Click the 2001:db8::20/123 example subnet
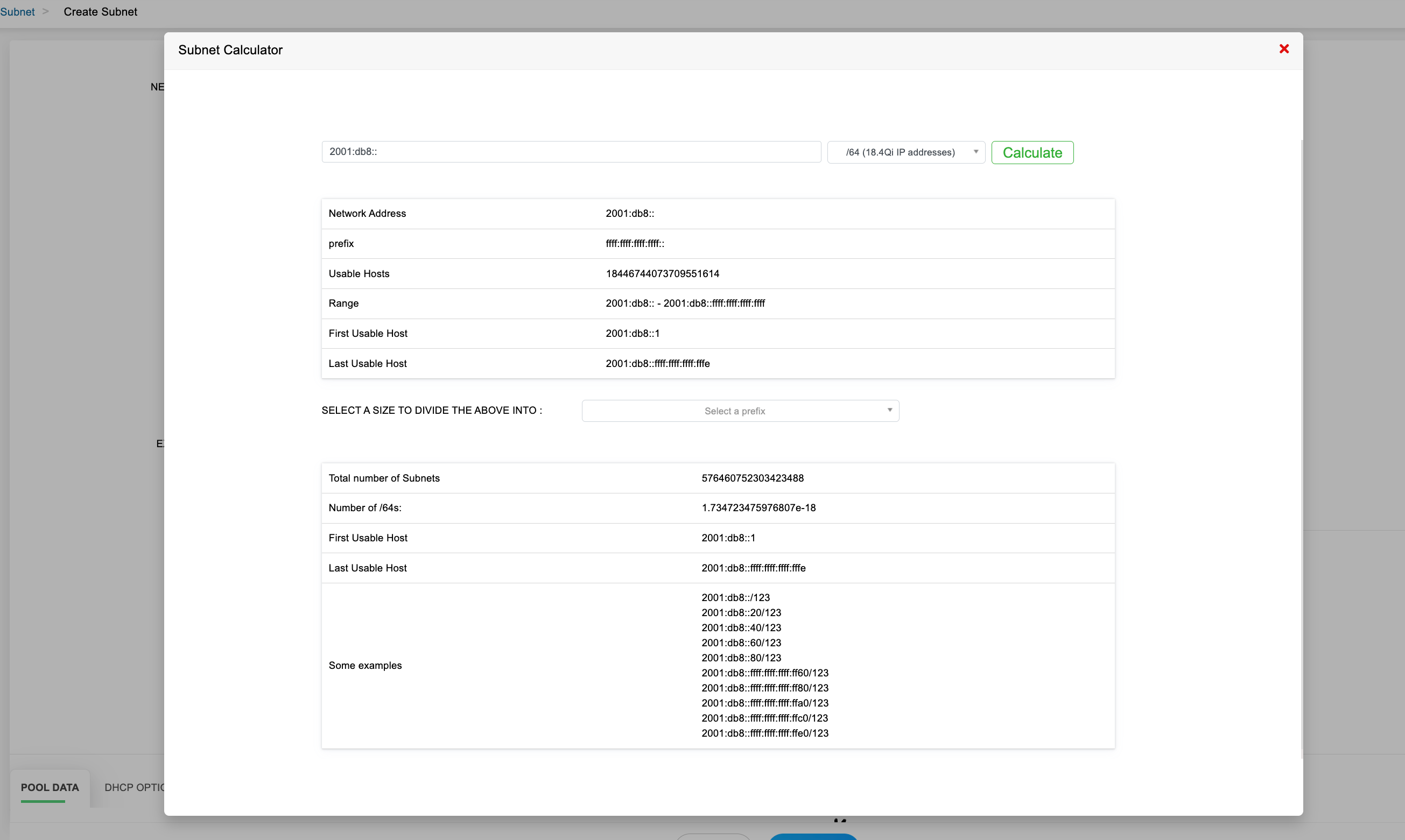Image resolution: width=1405 pixels, height=840 pixels. [740, 612]
